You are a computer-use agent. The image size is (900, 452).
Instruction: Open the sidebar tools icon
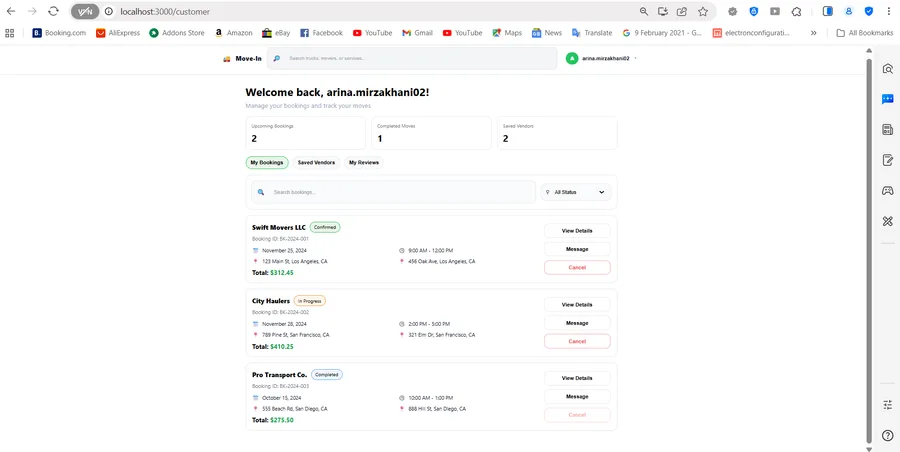tap(887, 221)
